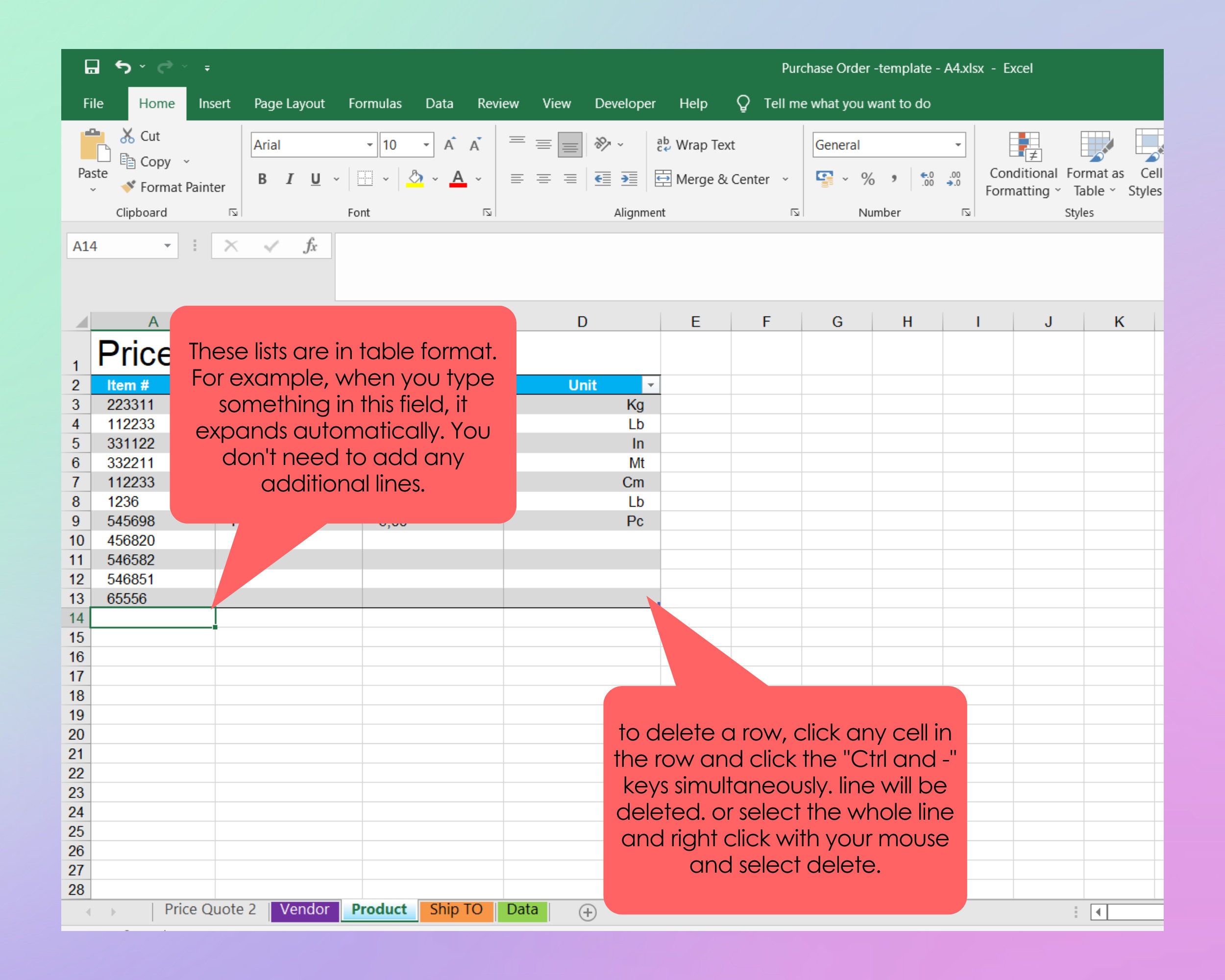Toggle underline formatting

click(315, 179)
